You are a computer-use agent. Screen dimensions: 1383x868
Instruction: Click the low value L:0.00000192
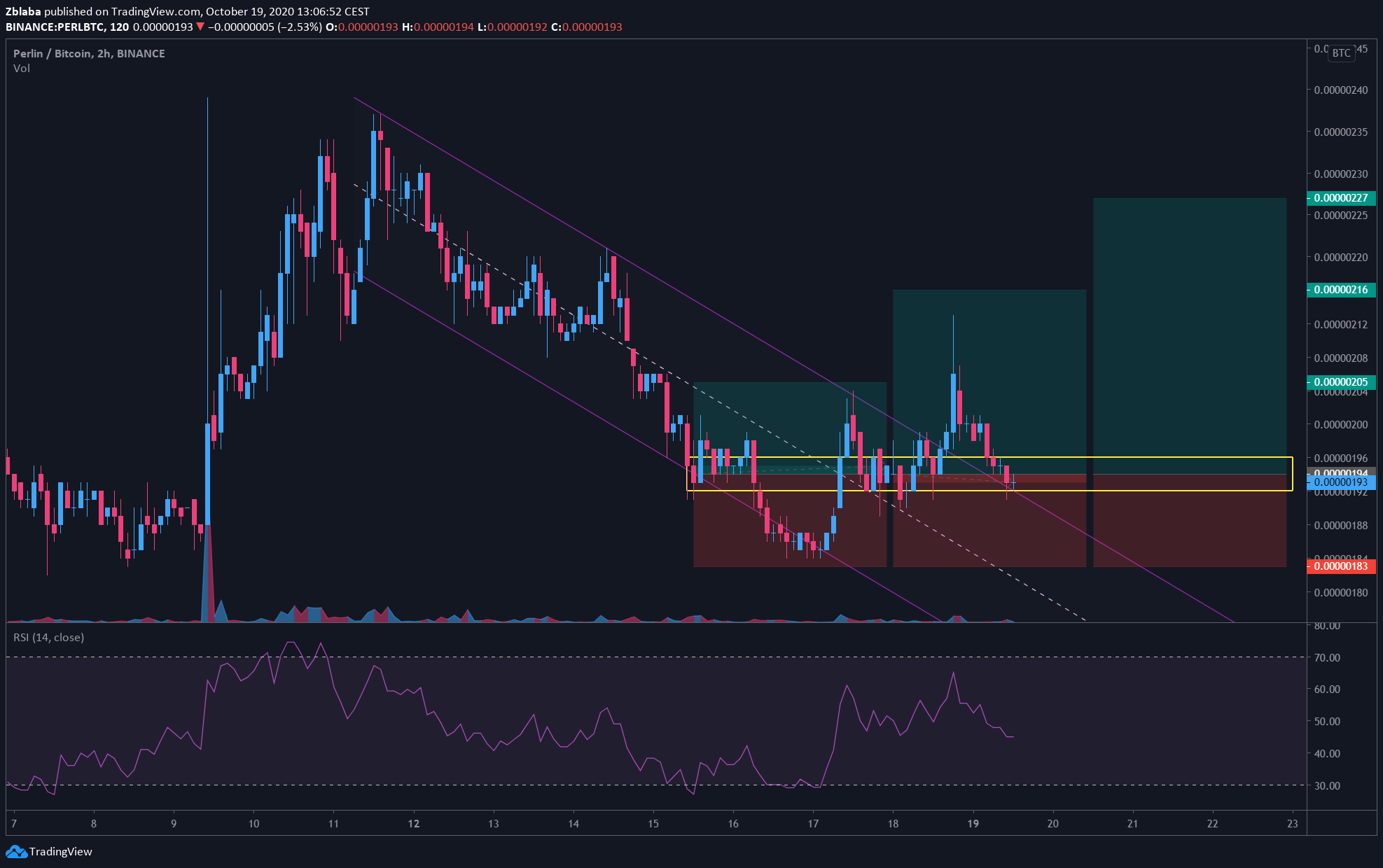coord(513,27)
